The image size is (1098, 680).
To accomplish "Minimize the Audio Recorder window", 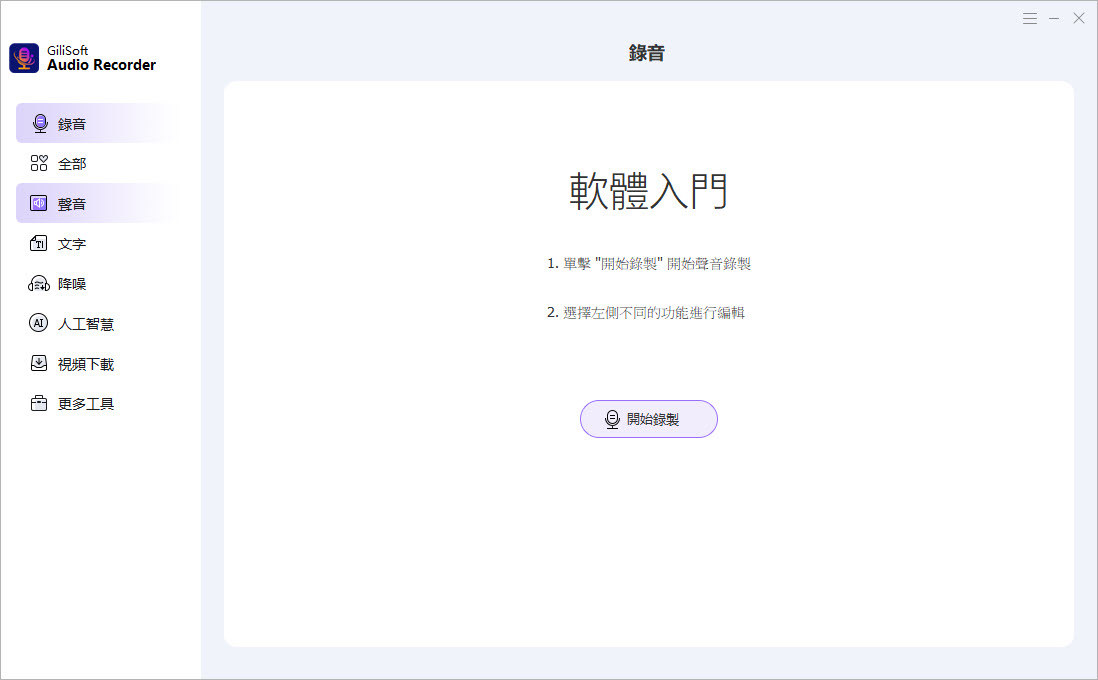I will [1054, 18].
